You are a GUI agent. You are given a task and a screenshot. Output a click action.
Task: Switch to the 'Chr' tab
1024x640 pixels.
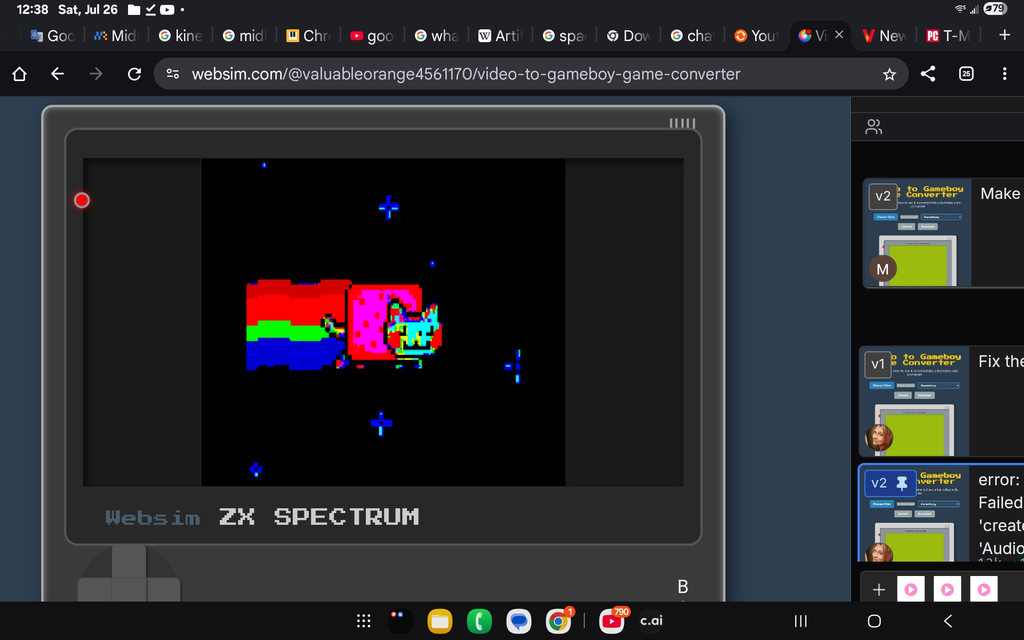[308, 36]
